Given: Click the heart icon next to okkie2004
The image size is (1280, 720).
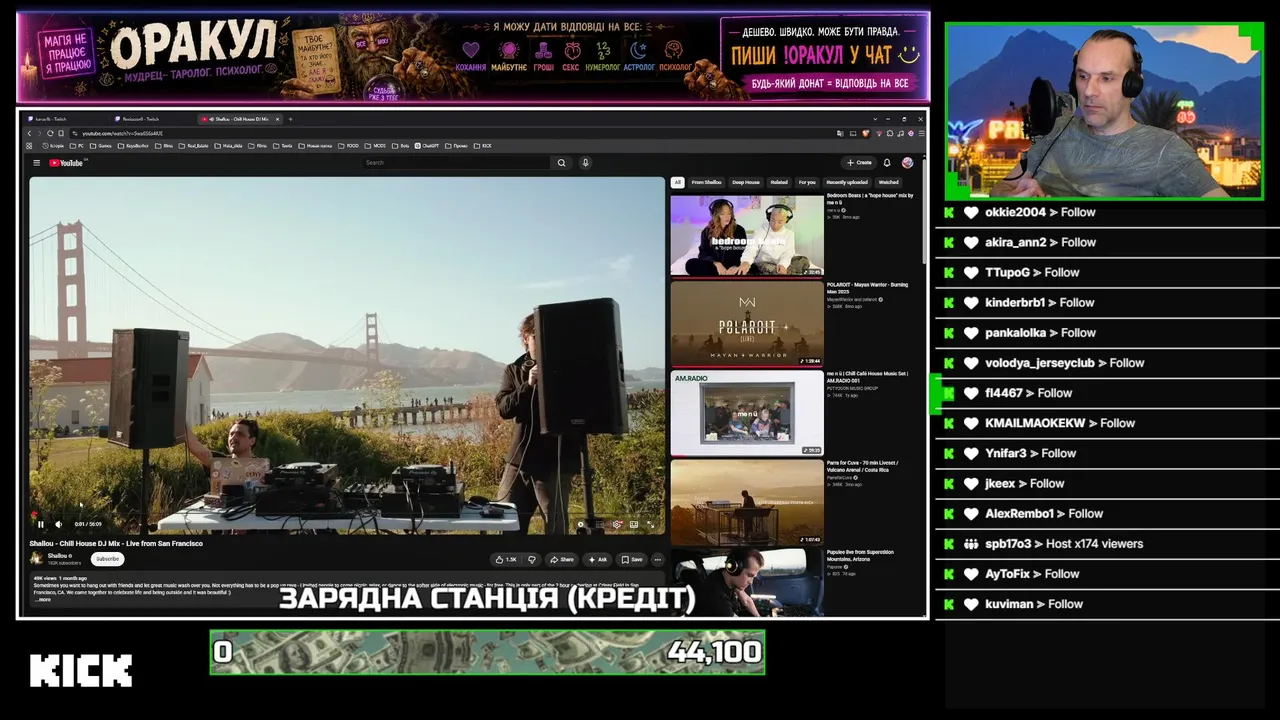Looking at the screenshot, I should click(971, 212).
